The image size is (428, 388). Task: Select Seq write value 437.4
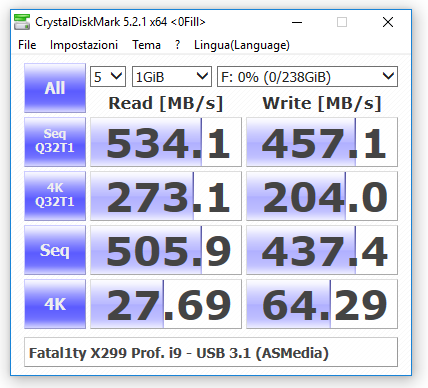(x=322, y=250)
